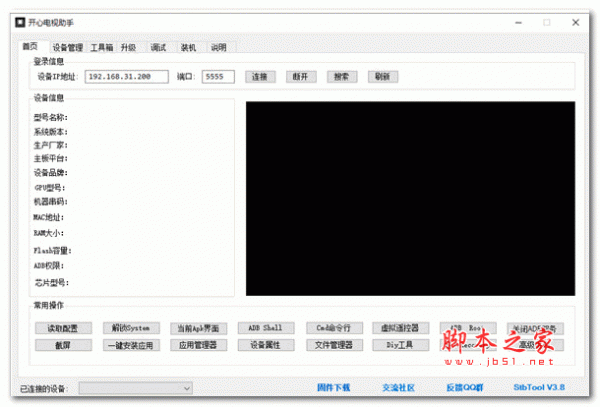Launch the 虚拟遥控器 virtual remote
This screenshot has width=600, height=407.
click(x=400, y=328)
